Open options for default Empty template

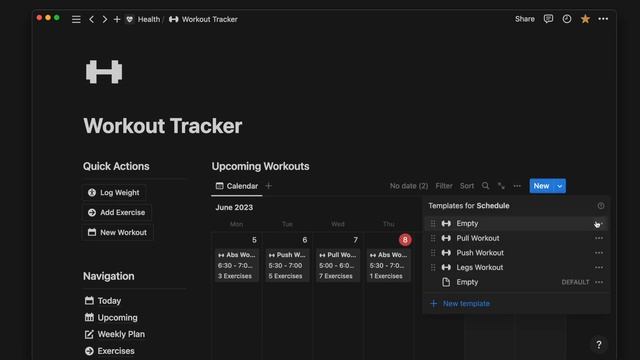coord(599,282)
